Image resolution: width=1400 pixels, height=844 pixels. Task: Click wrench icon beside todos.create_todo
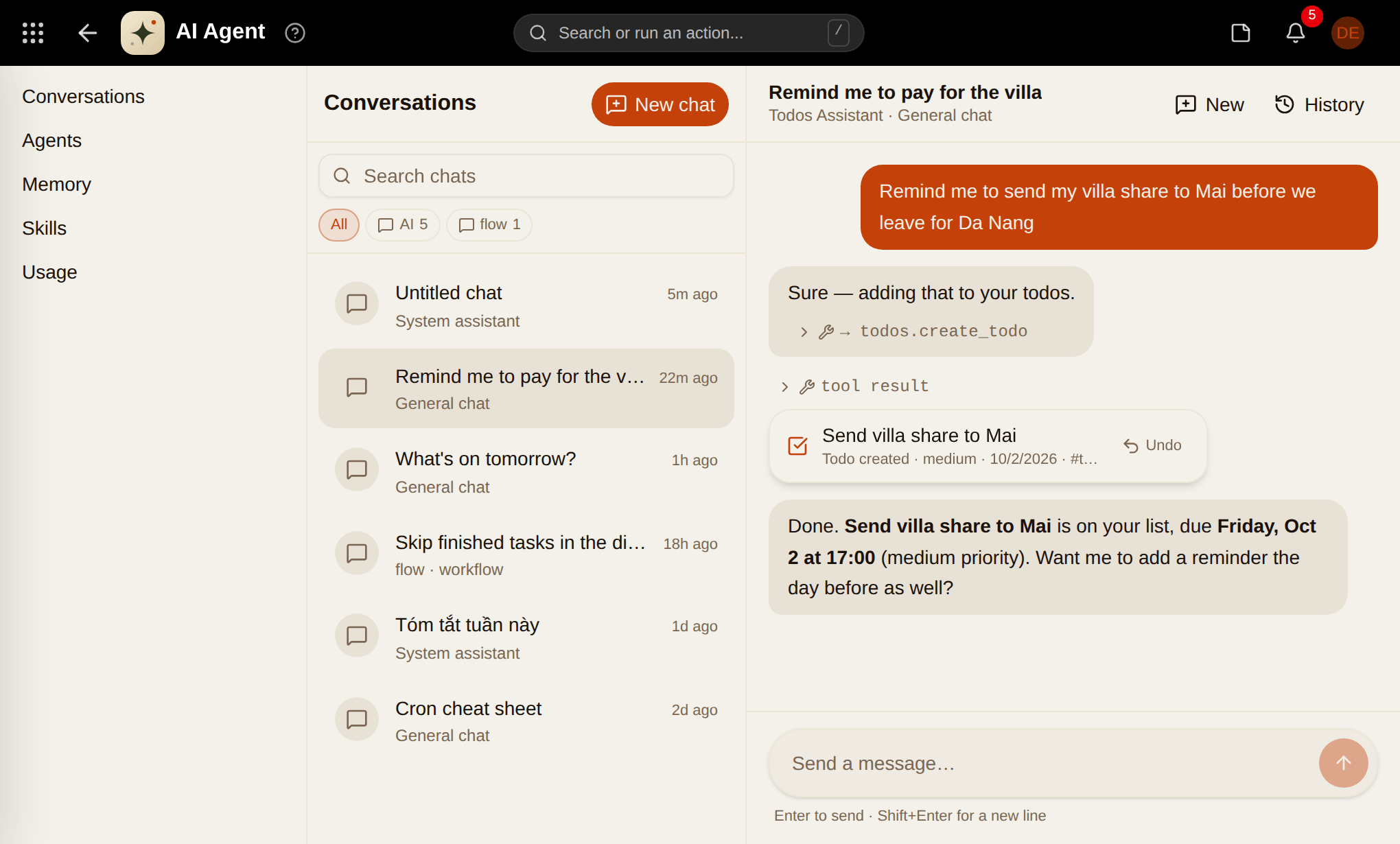826,332
